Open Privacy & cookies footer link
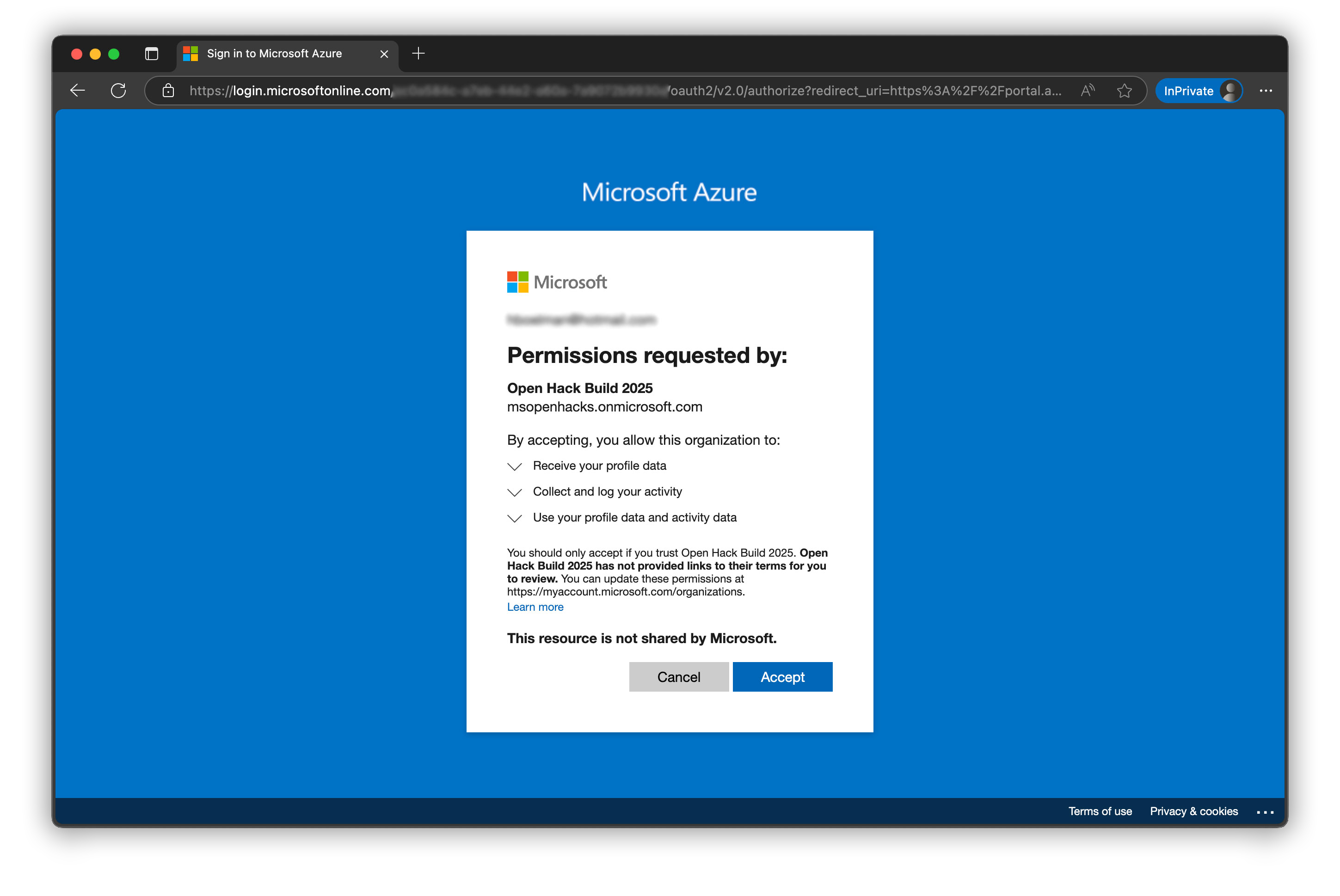This screenshot has height=896, width=1340. [1193, 811]
